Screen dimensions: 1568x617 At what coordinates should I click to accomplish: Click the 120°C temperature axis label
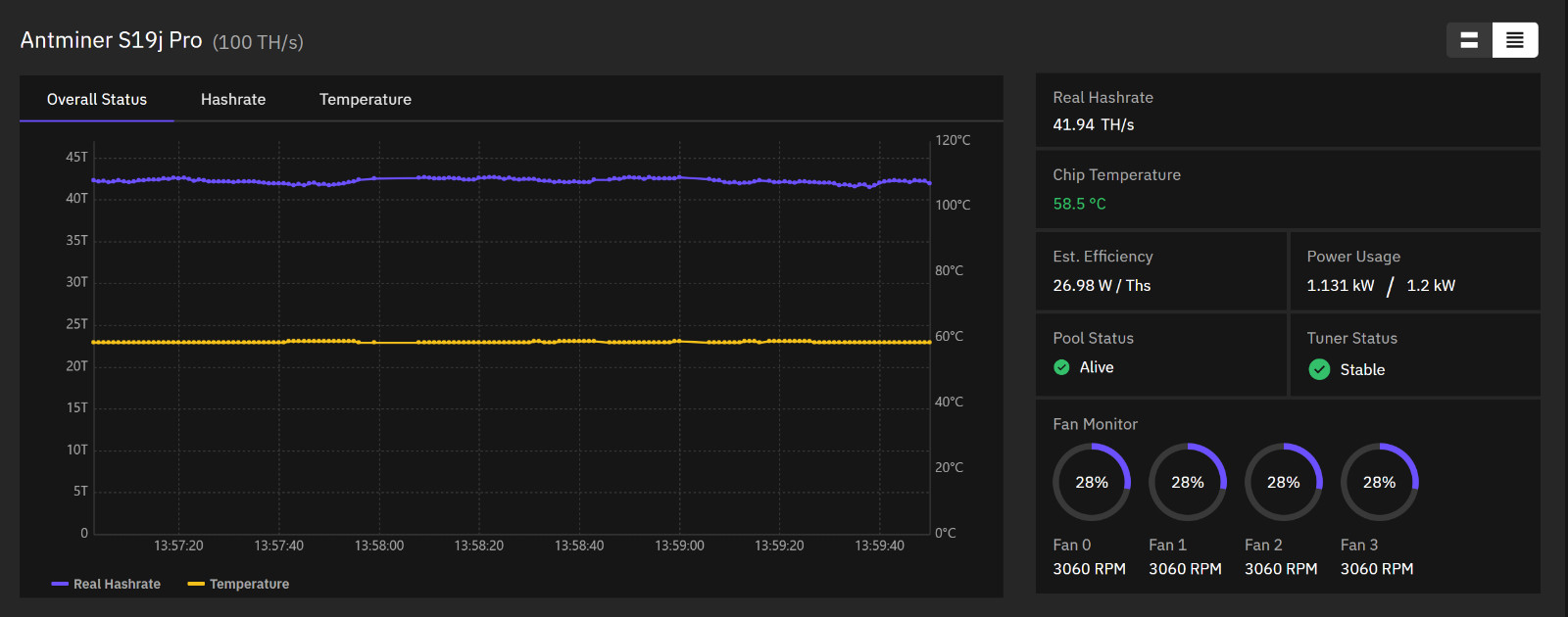(953, 140)
